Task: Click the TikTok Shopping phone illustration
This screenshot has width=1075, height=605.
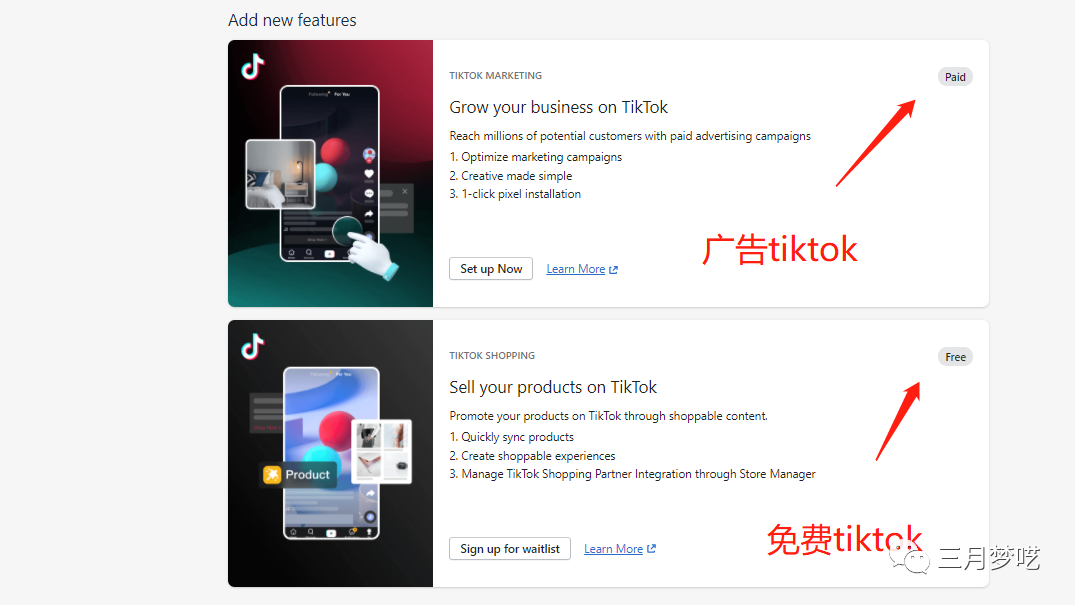Action: (x=331, y=453)
